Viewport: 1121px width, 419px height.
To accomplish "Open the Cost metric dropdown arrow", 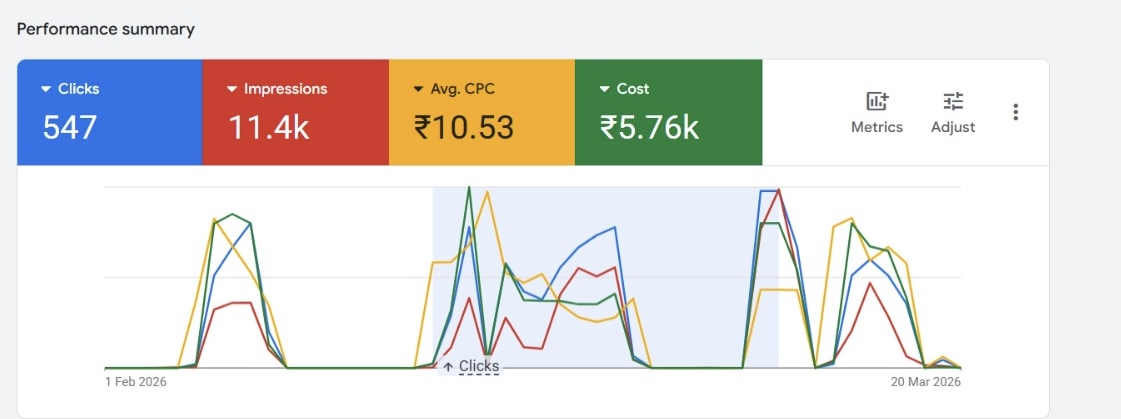I will [604, 89].
